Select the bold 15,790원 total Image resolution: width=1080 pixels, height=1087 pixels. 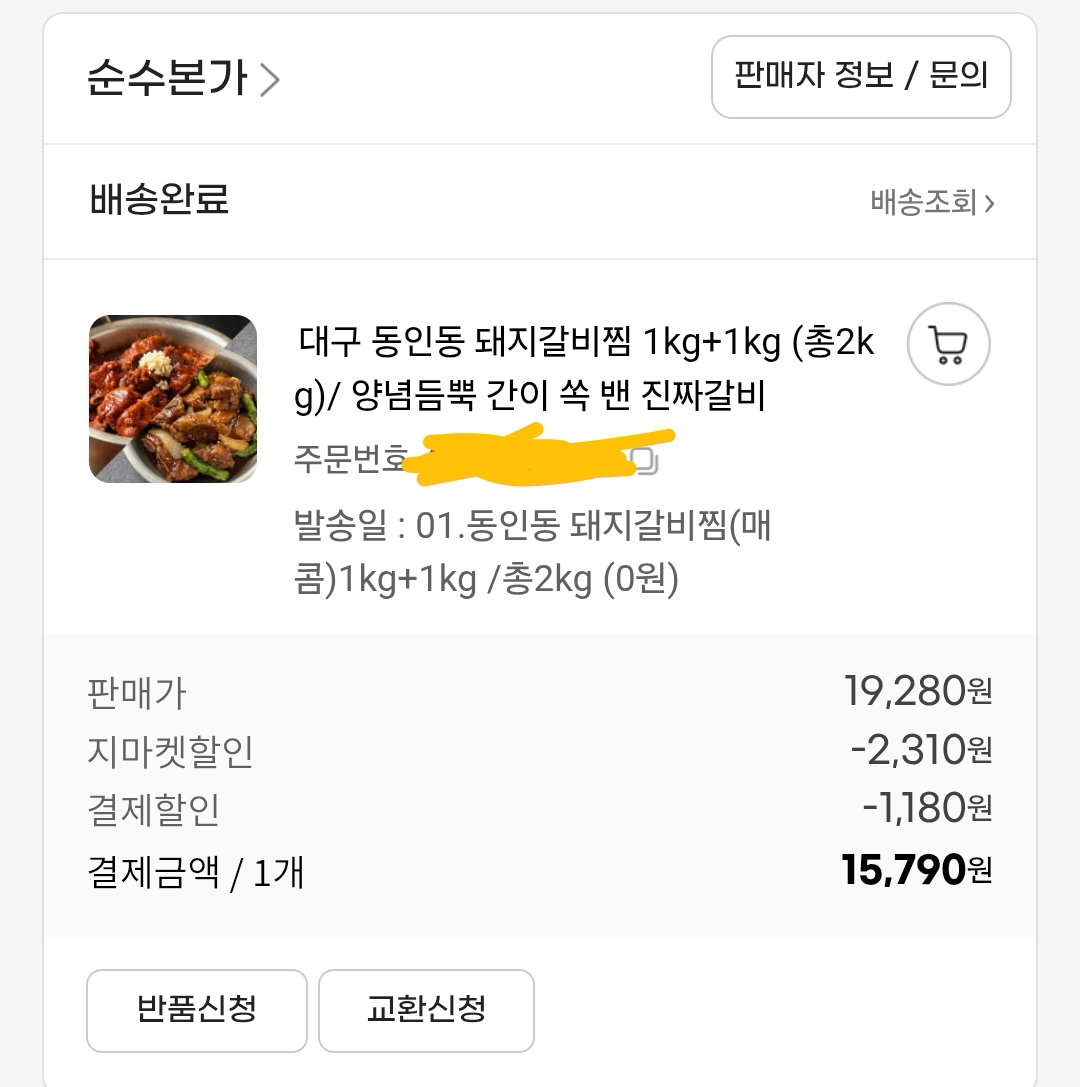tap(916, 869)
